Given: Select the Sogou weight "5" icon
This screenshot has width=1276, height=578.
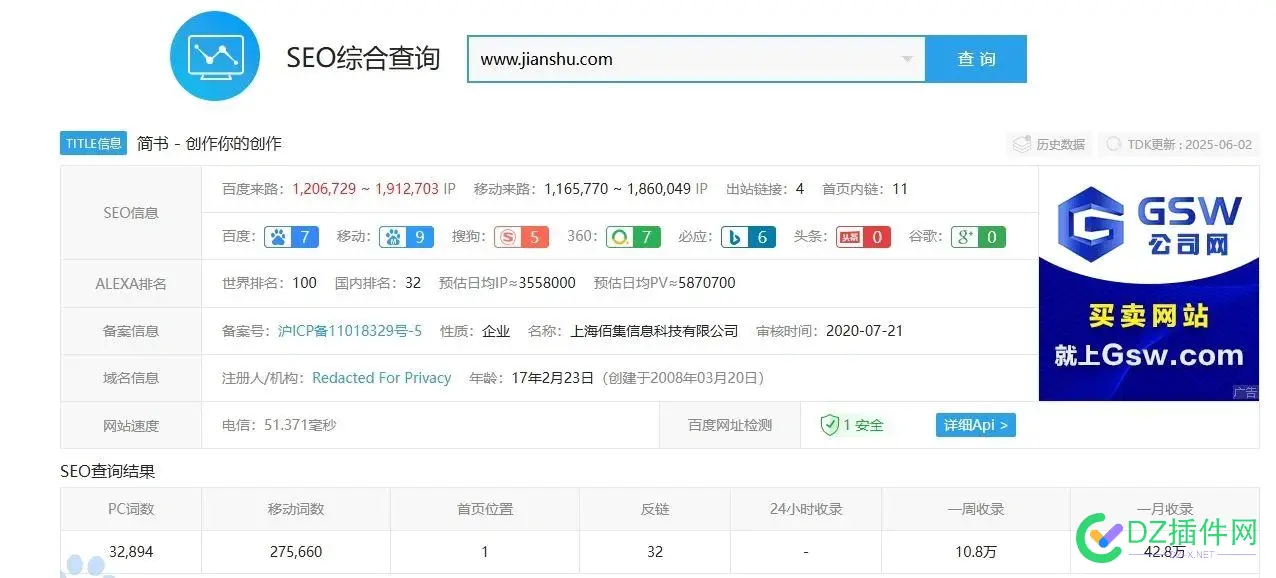Looking at the screenshot, I should pos(520,237).
